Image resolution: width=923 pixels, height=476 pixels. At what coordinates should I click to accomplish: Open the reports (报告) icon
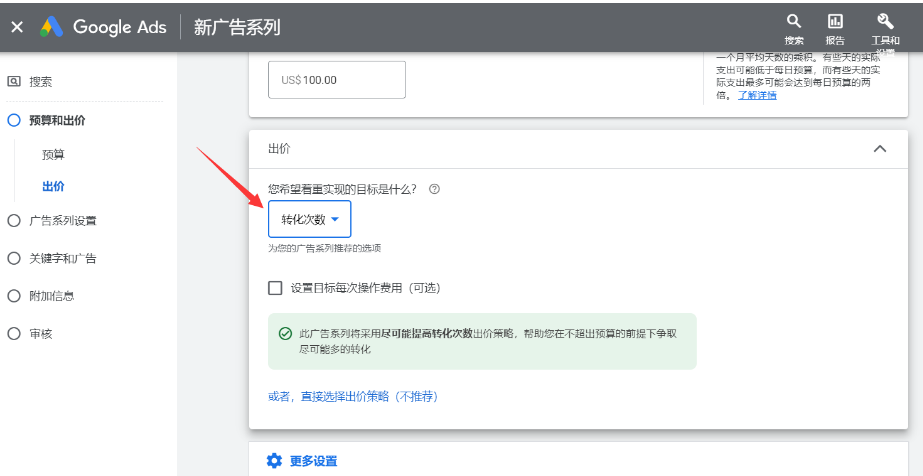[835, 21]
